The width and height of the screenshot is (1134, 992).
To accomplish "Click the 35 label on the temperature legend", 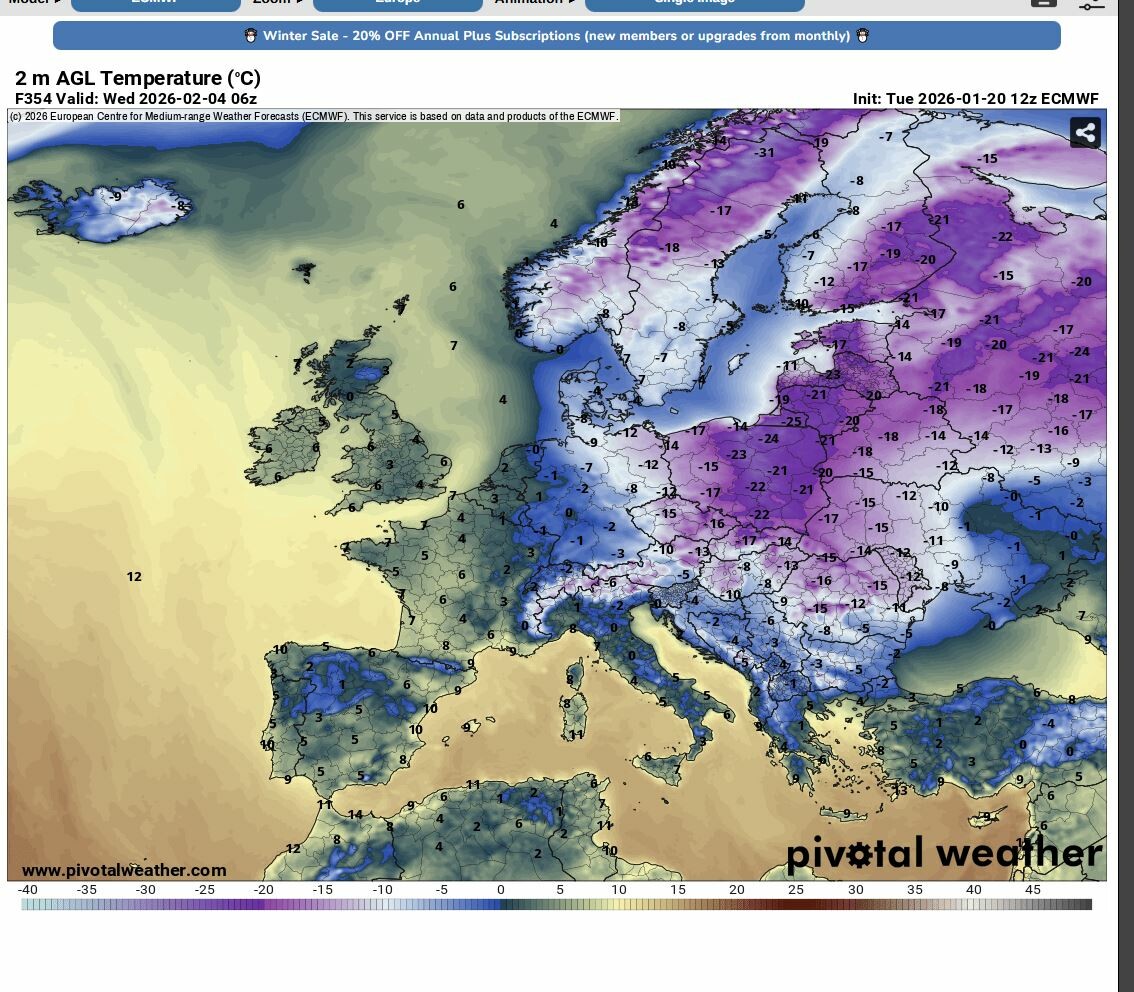I will [x=915, y=890].
